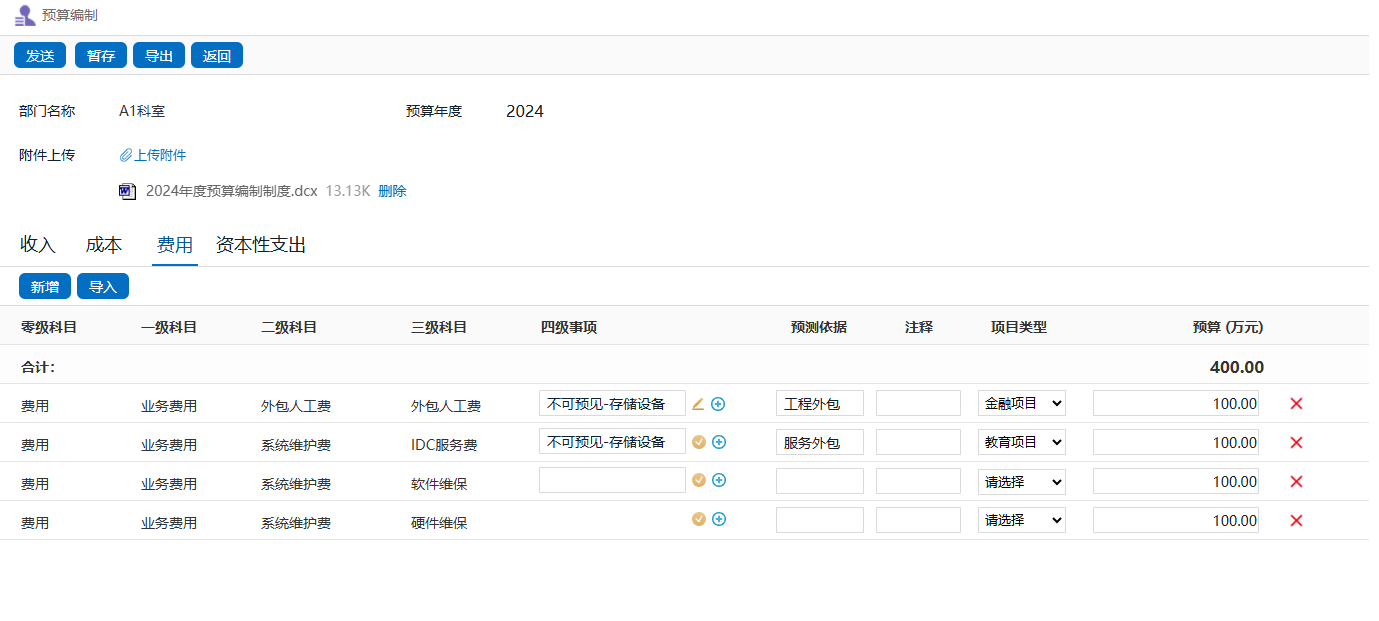Delete the IDC服务费 row with red X
Screen dimensions: 1379x621
tap(1296, 443)
